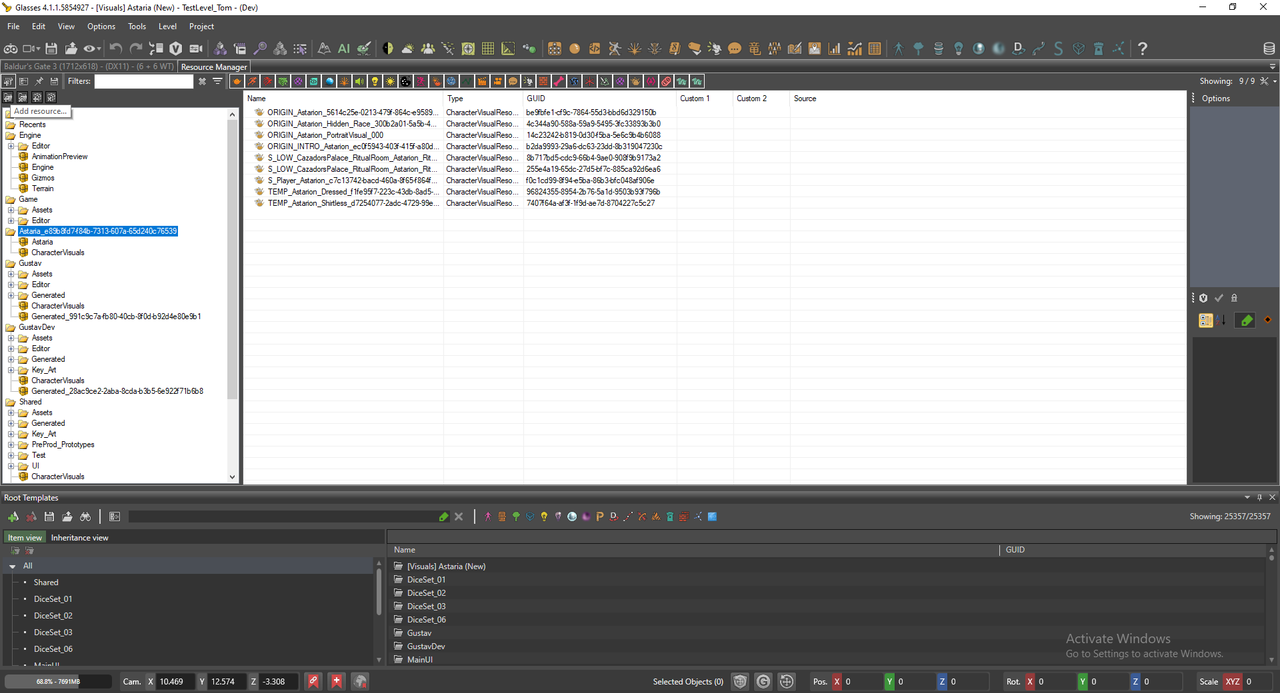The image size is (1280, 693).
Task: Click the grid icon in main toolbar
Action: [488, 48]
